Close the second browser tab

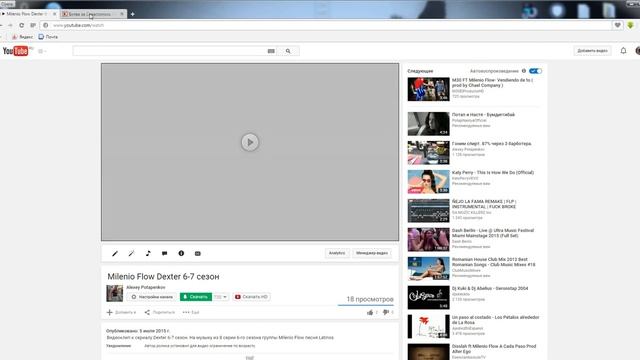[122, 14]
